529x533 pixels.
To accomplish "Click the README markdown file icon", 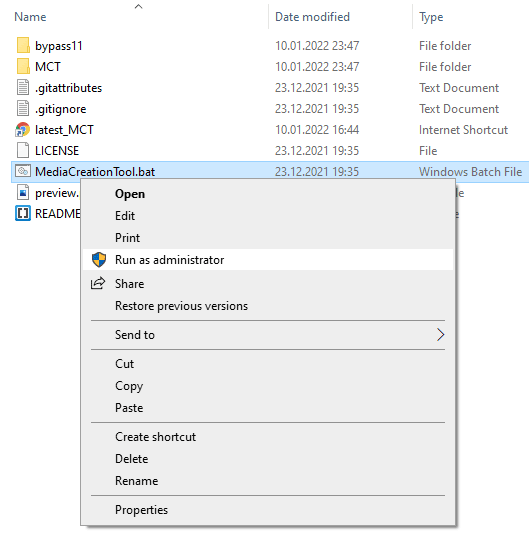I will click(23, 213).
